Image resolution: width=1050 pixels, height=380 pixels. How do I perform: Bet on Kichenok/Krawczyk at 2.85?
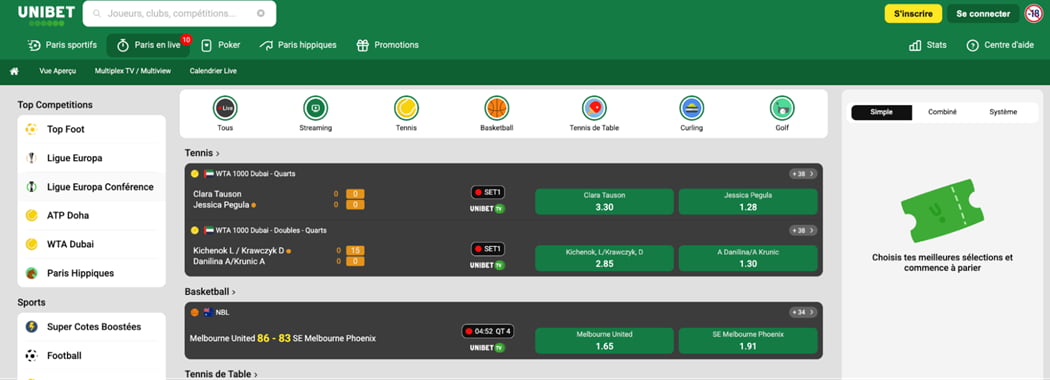(604, 258)
